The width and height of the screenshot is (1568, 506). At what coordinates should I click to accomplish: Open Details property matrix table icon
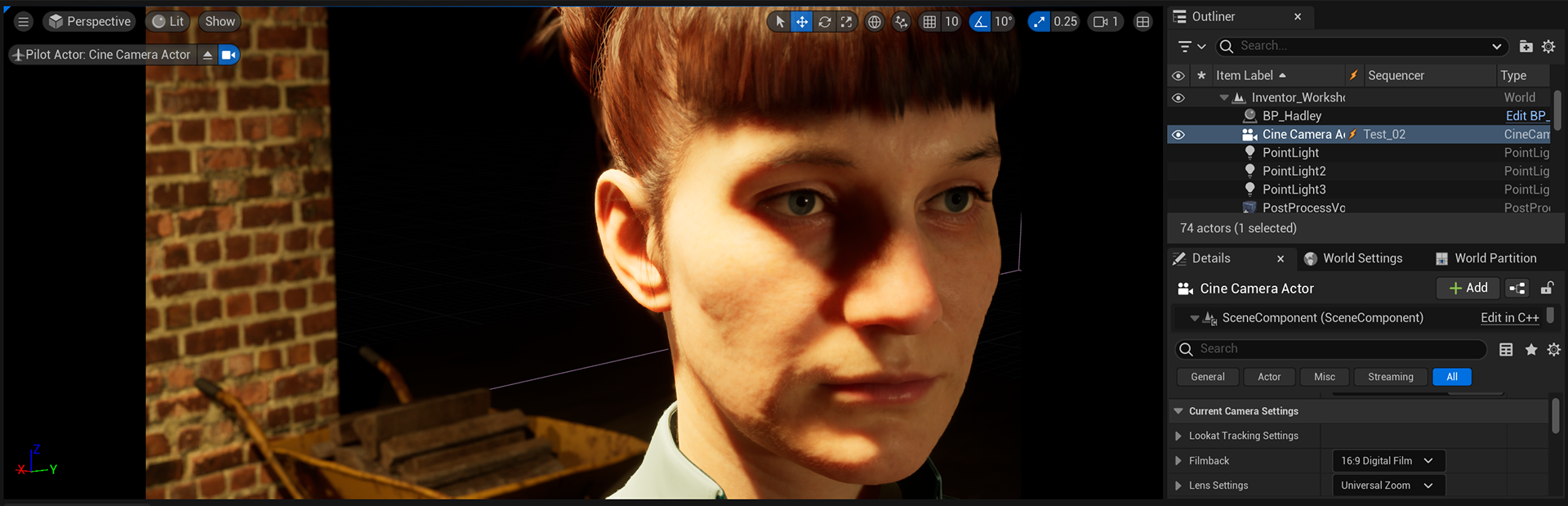(1506, 349)
